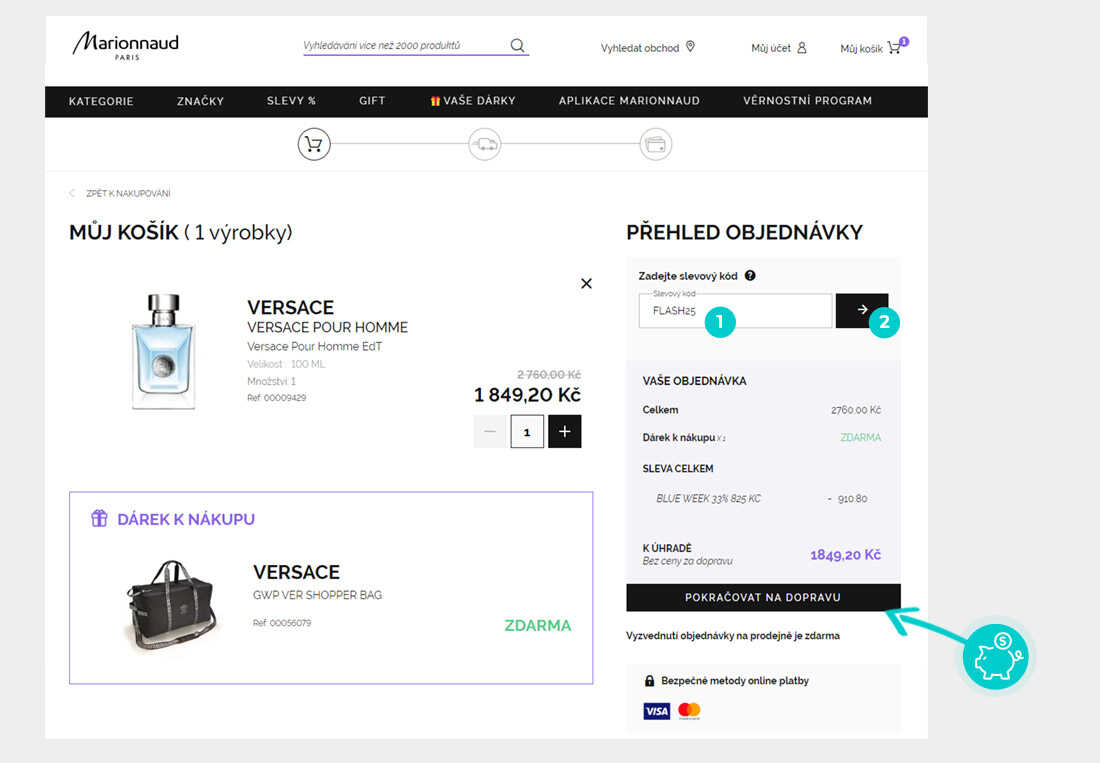Screen dimensions: 1100x763
Task: Open Věrnostní program menu item
Action: pyautogui.click(x=807, y=101)
